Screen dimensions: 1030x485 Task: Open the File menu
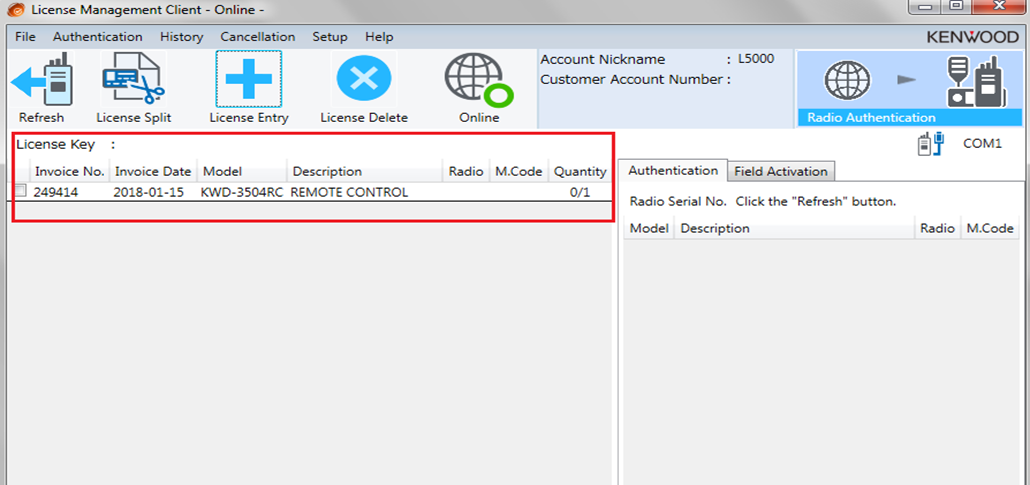[25, 37]
